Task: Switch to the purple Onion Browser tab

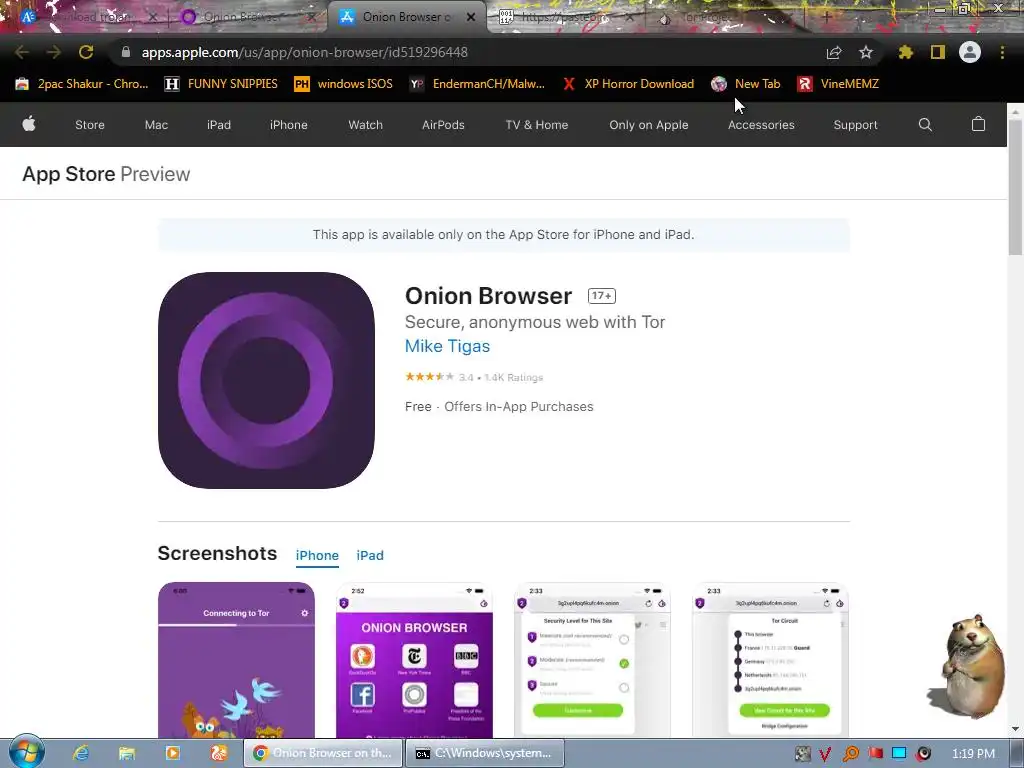Action: 240,17
